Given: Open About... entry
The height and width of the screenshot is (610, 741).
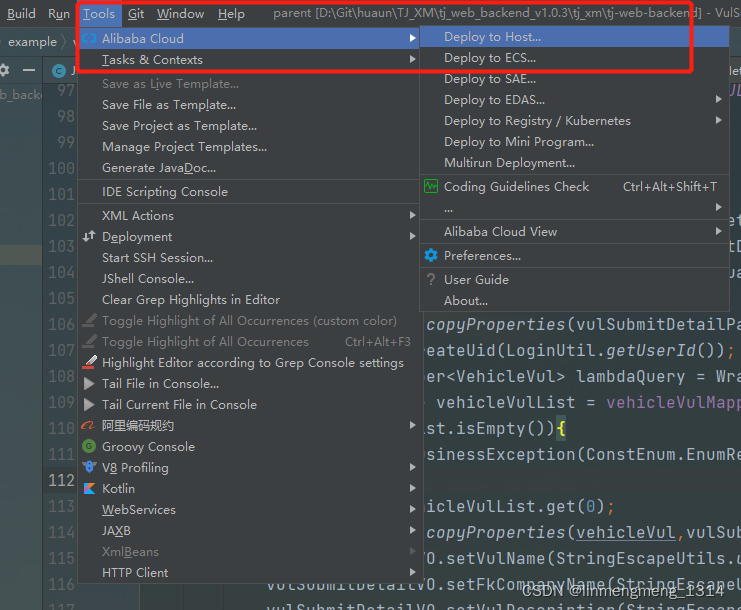Looking at the screenshot, I should 574,301.
